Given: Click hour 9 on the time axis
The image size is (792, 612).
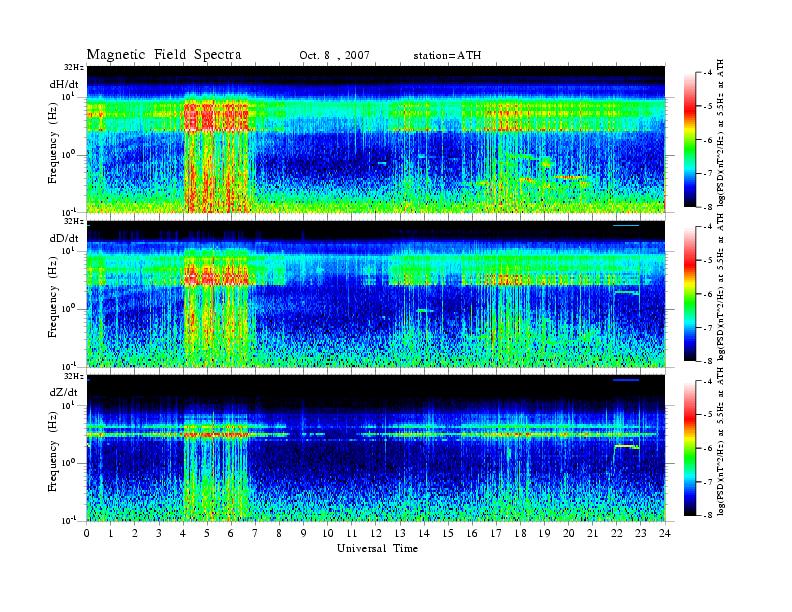Looking at the screenshot, I should point(304,534).
